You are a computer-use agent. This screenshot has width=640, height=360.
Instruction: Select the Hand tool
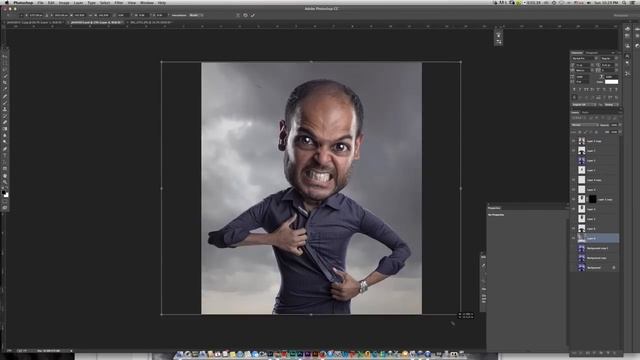coord(5,176)
